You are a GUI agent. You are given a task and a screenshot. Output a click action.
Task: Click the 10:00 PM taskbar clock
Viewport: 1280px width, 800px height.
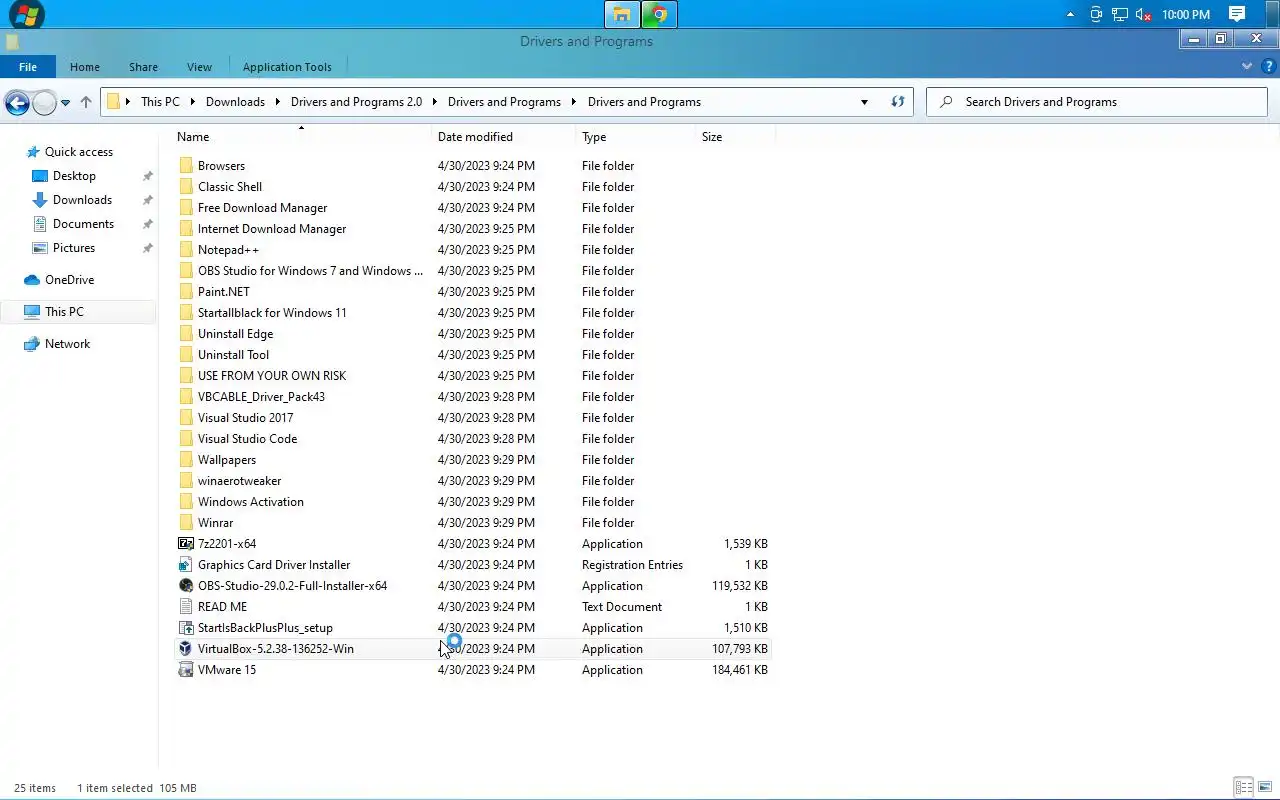pyautogui.click(x=1186, y=15)
